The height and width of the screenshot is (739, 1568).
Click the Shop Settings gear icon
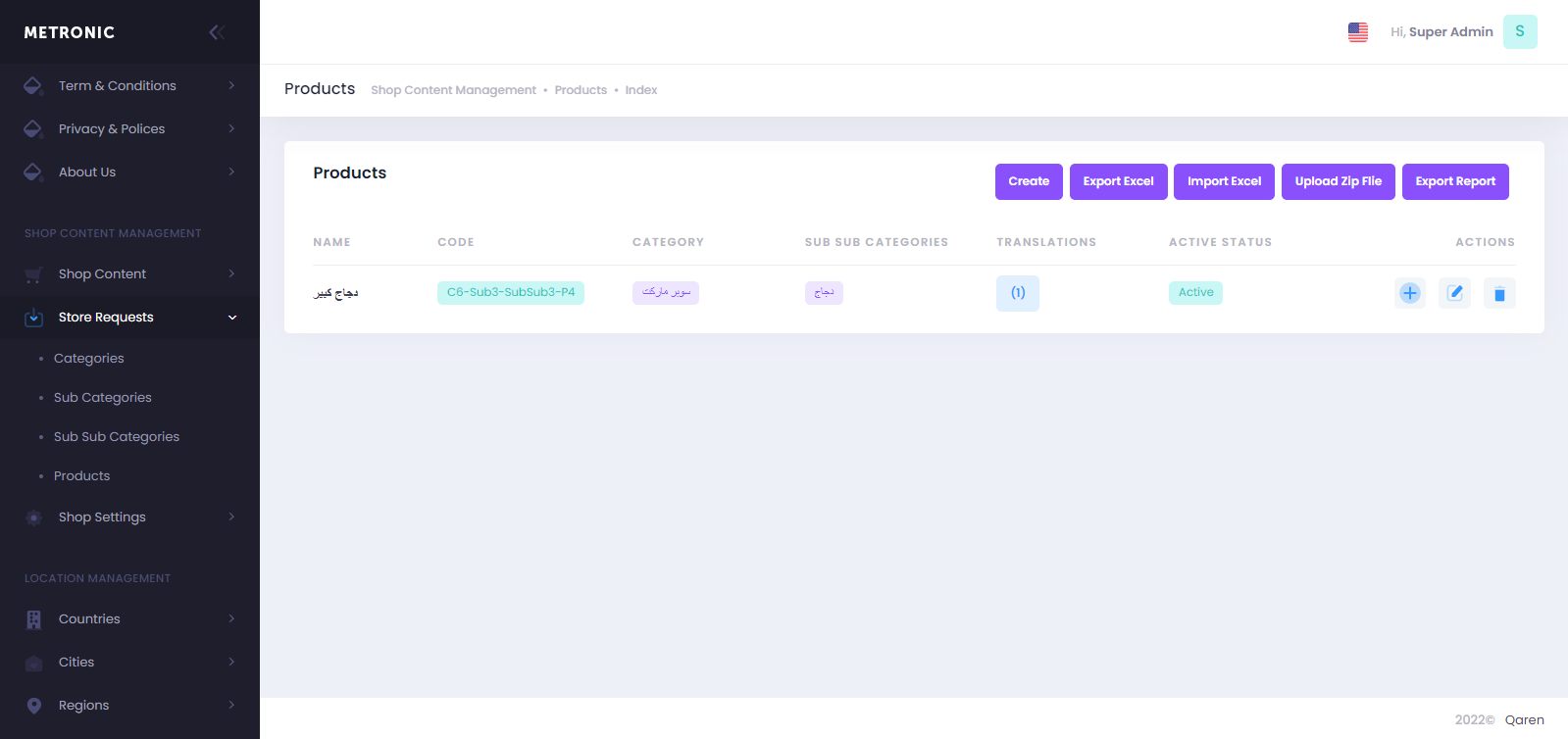(x=34, y=517)
